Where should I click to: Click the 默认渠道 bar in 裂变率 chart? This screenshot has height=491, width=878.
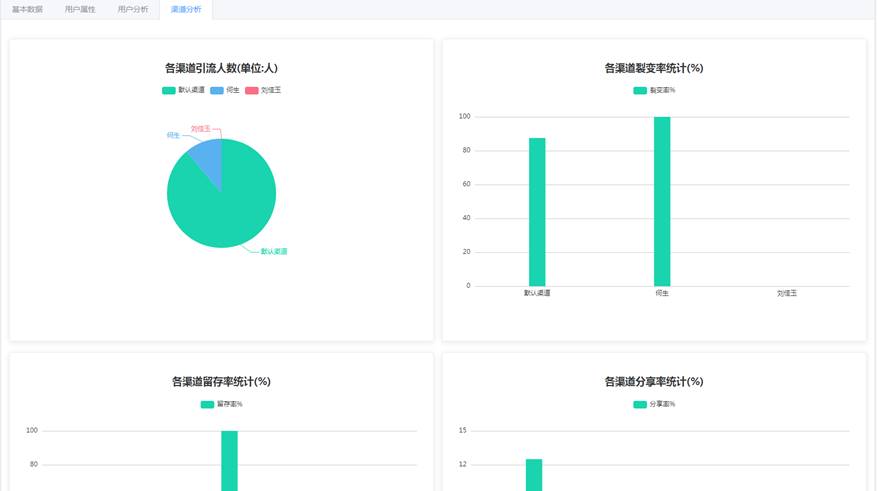[537, 212]
